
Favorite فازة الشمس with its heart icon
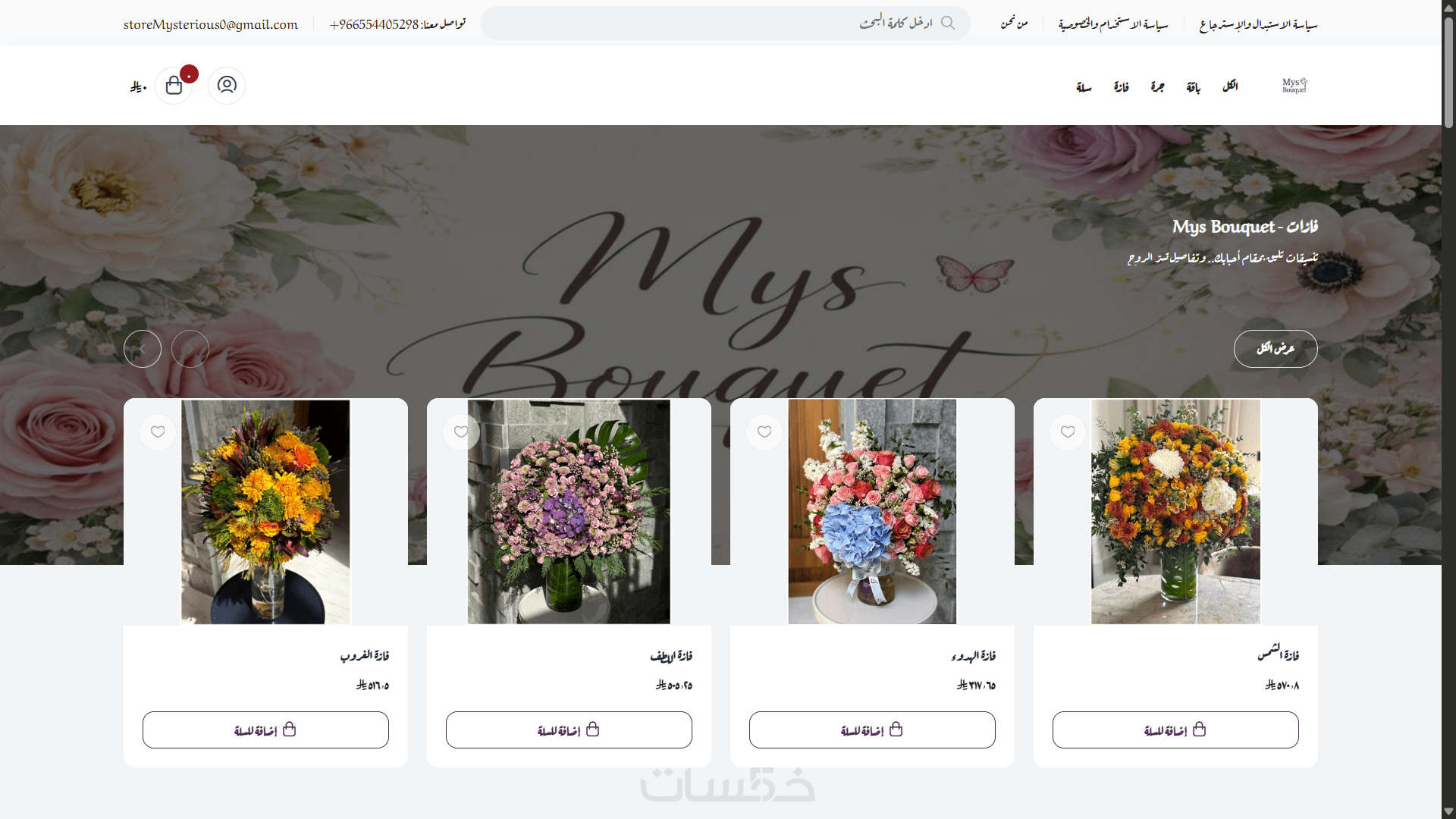pos(1068,431)
